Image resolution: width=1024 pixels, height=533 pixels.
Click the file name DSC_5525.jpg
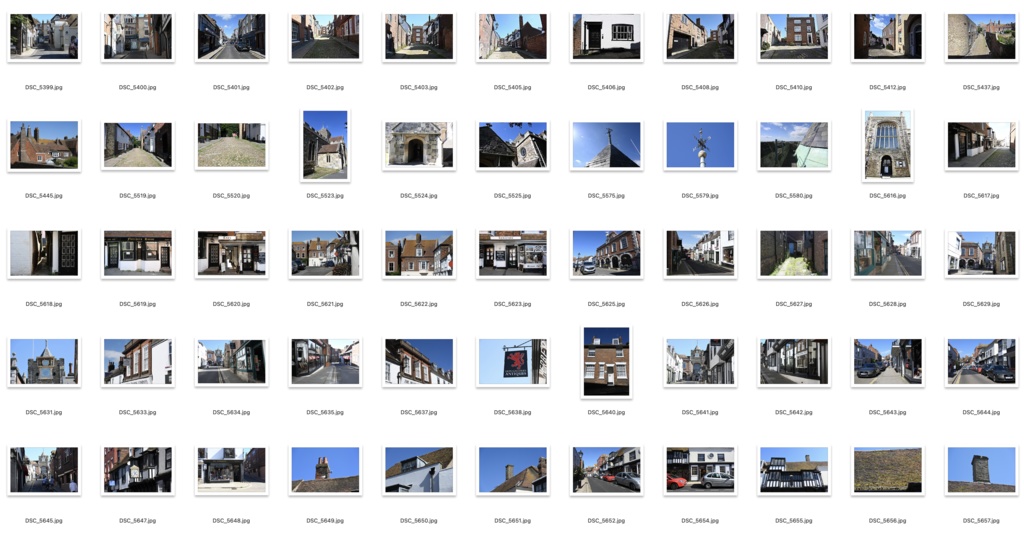[513, 195]
